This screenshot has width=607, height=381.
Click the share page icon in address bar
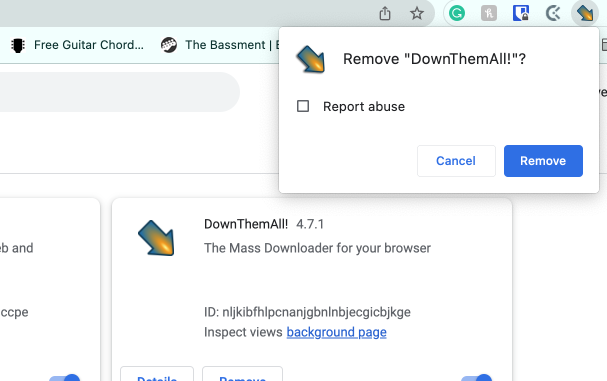pos(385,14)
